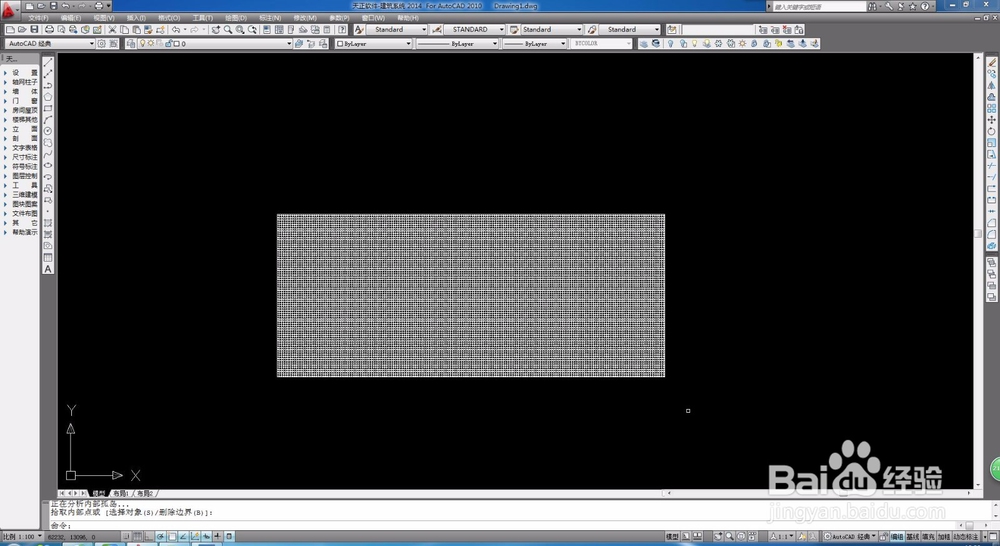Screen dimensions: 1000x546
Task: Toggle Grid Display in status bar
Action: (x=137, y=536)
